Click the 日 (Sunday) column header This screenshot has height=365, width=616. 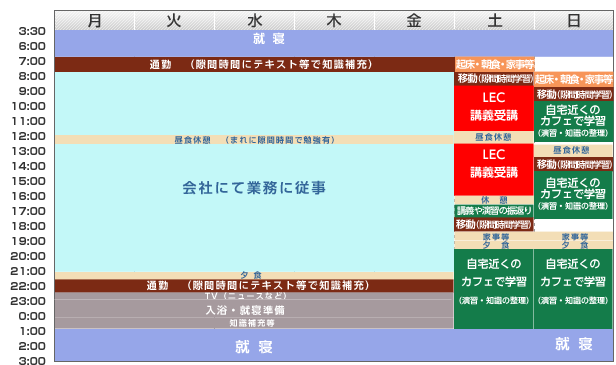tap(574, 20)
